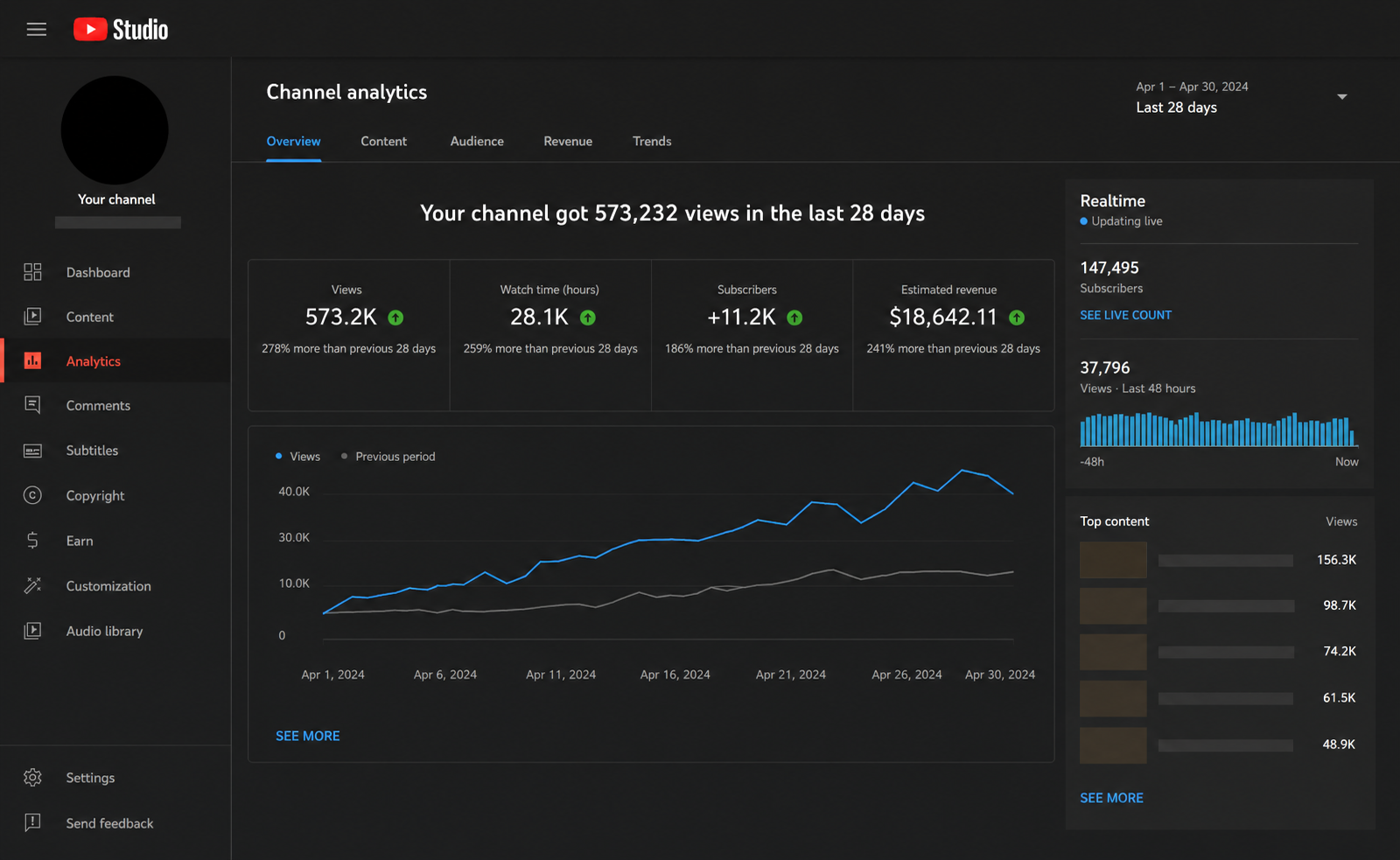Toggle the Previous period legend item
This screenshot has height=860, width=1400.
(388, 457)
